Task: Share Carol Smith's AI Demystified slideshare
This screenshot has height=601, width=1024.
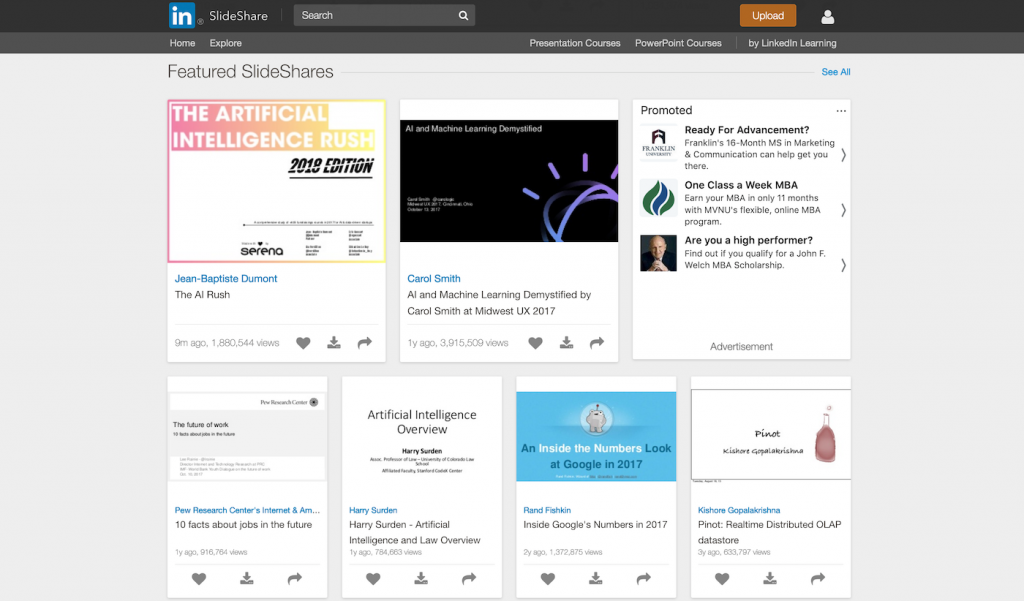Action: click(x=597, y=342)
